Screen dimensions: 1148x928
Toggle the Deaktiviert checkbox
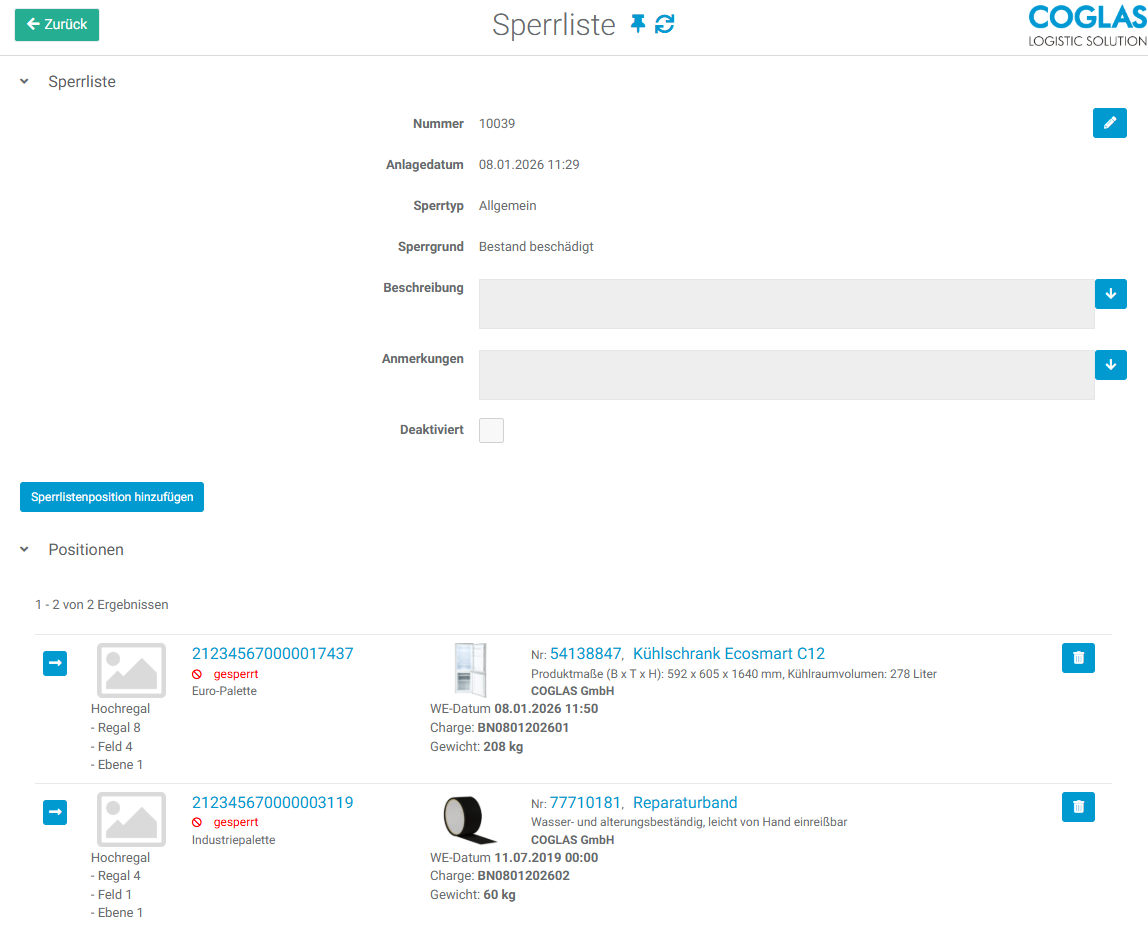point(491,429)
